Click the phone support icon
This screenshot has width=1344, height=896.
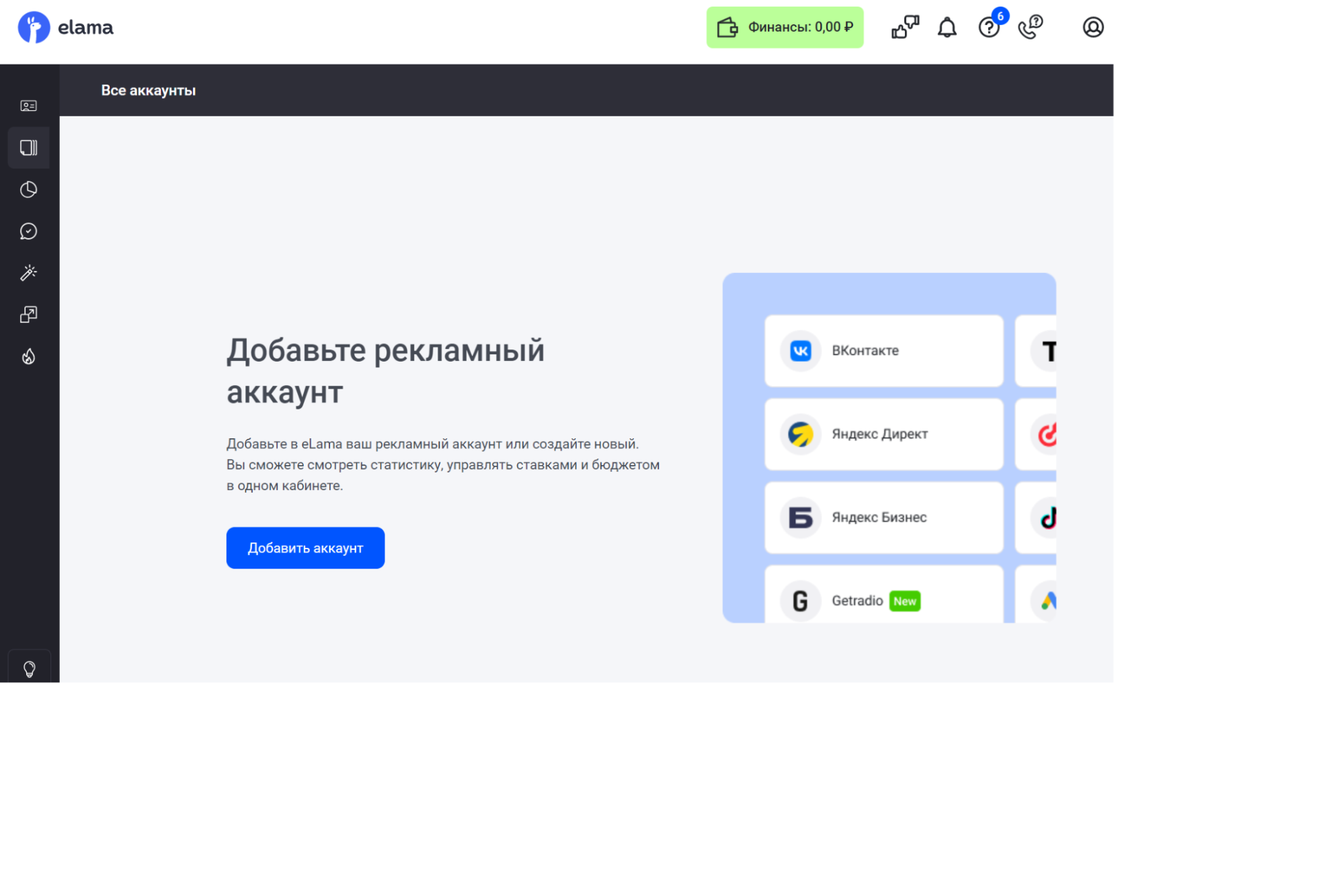click(x=1030, y=28)
